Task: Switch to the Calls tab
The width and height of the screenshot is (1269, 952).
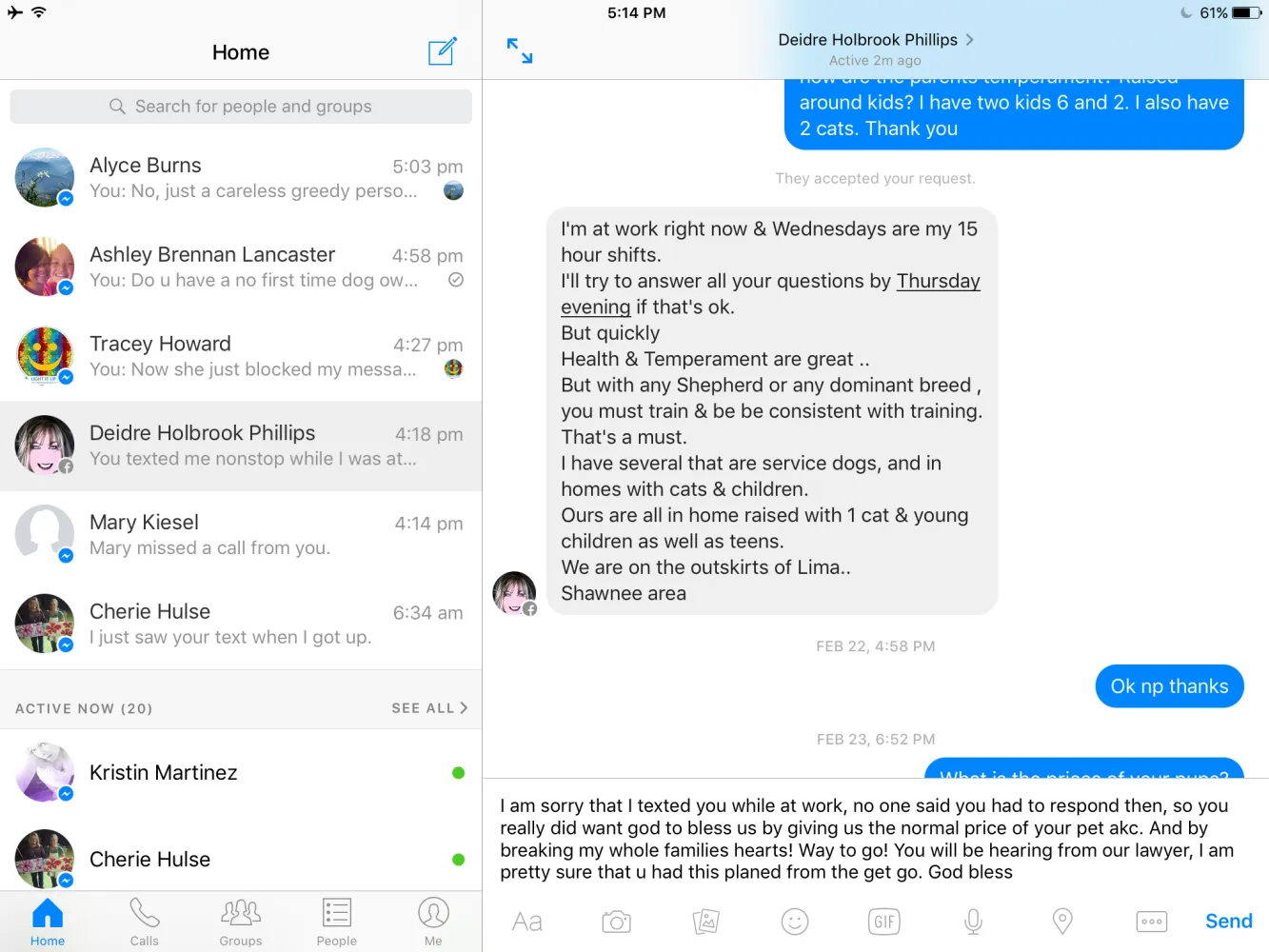Action: click(x=145, y=922)
